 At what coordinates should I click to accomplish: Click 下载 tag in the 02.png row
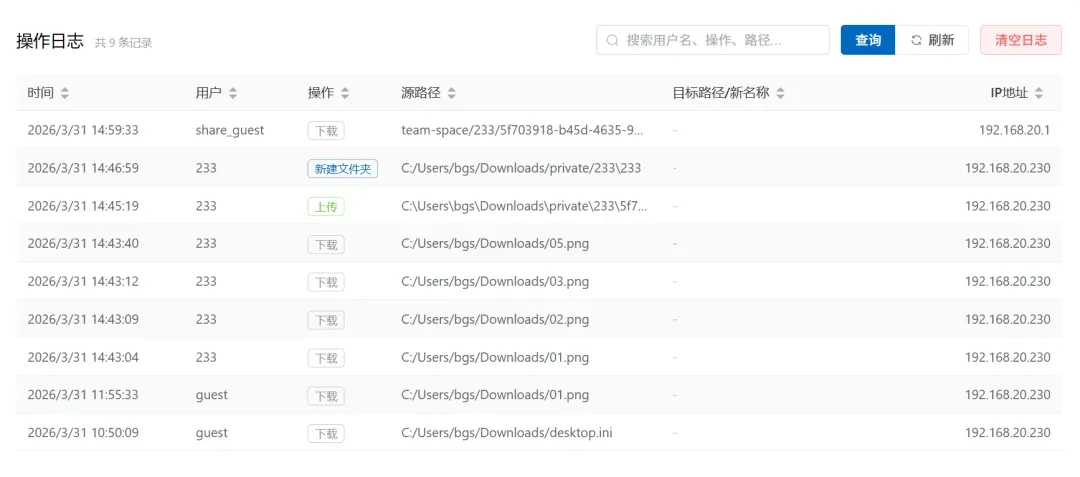pyautogui.click(x=326, y=320)
